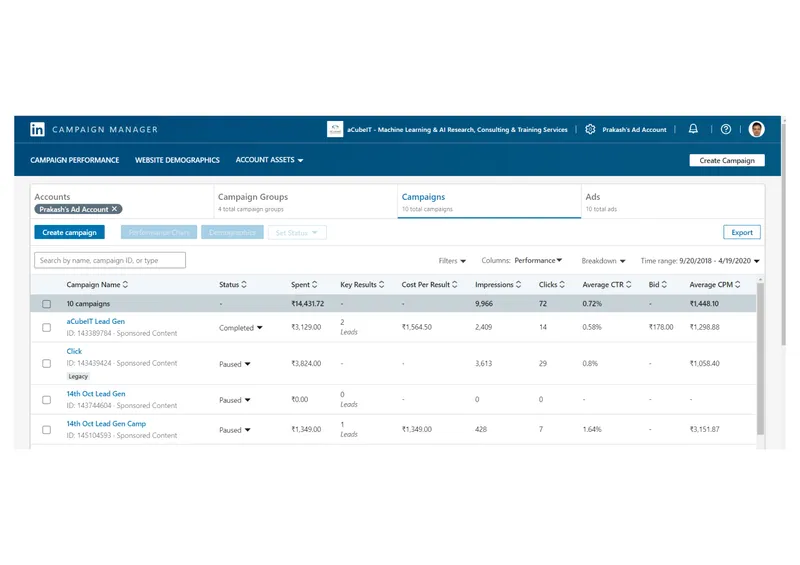Open the help question mark icon
Screen dimensions: 800x565
pyautogui.click(x=726, y=129)
